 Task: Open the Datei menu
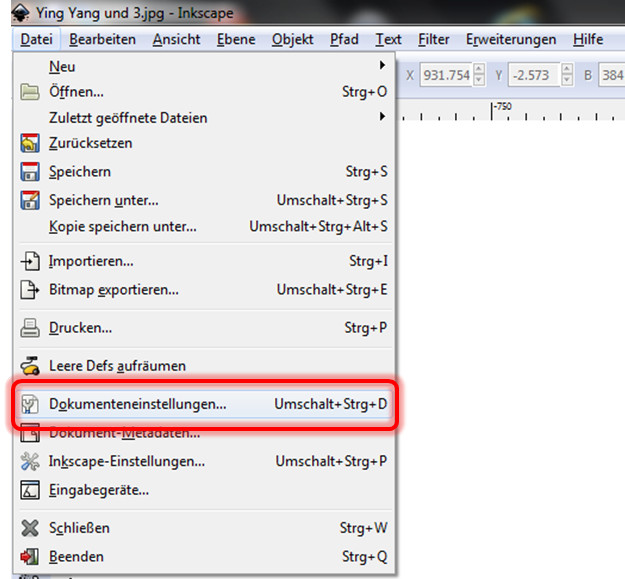click(x=36, y=39)
